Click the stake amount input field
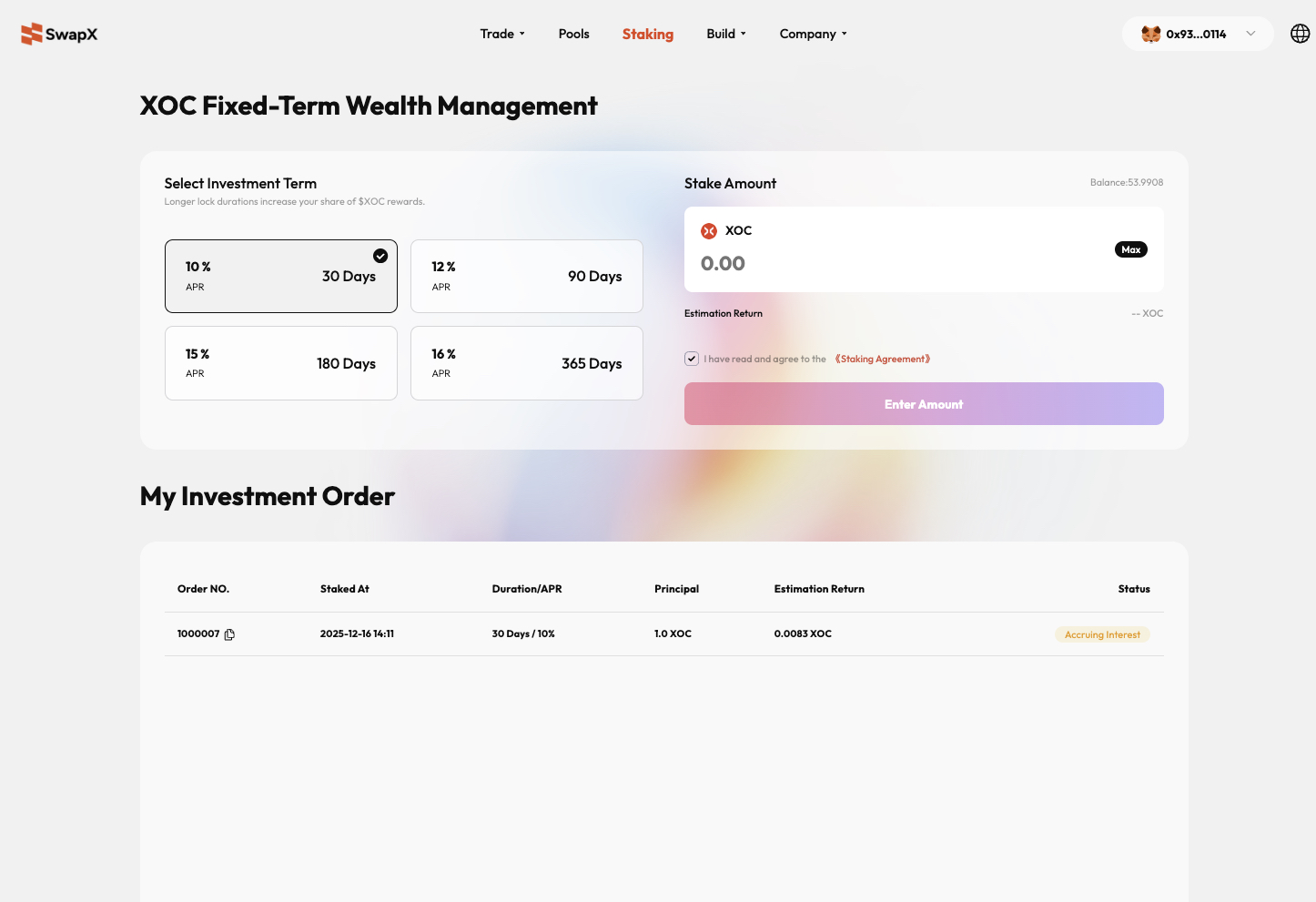 pos(892,264)
